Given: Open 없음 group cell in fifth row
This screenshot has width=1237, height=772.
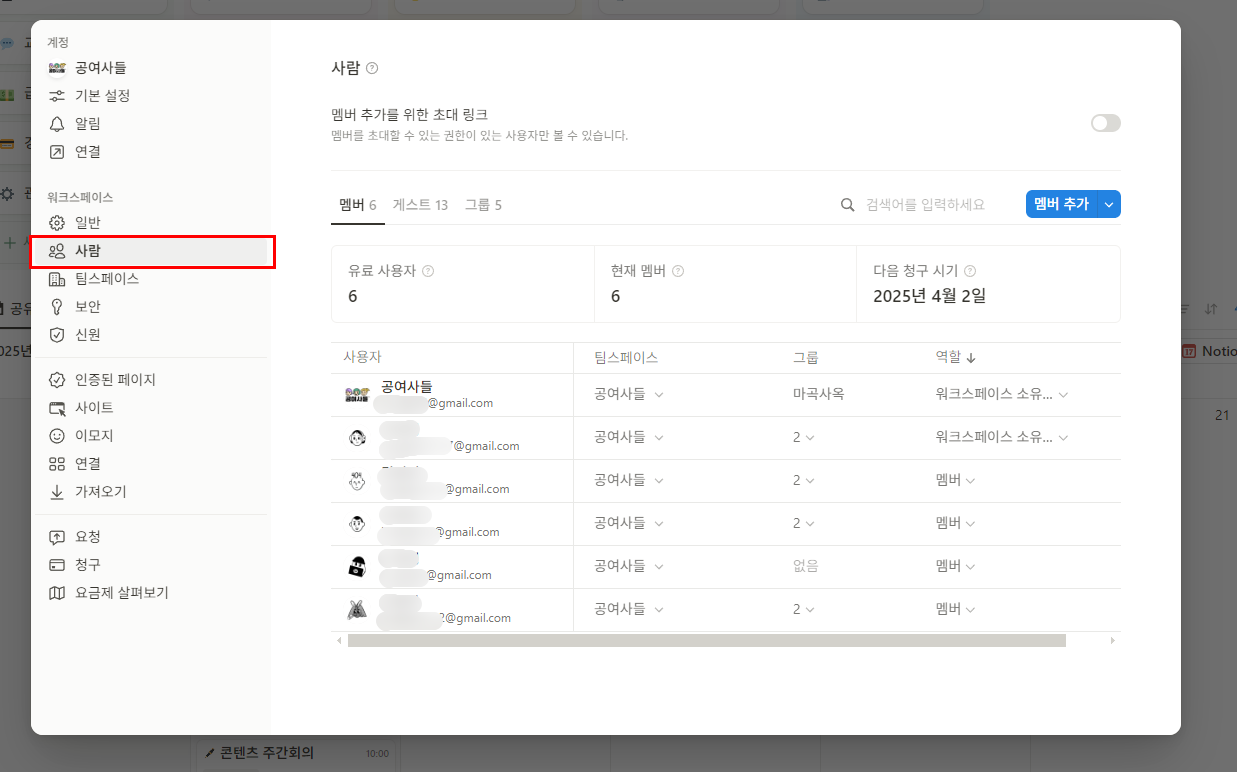Looking at the screenshot, I should pos(805,566).
